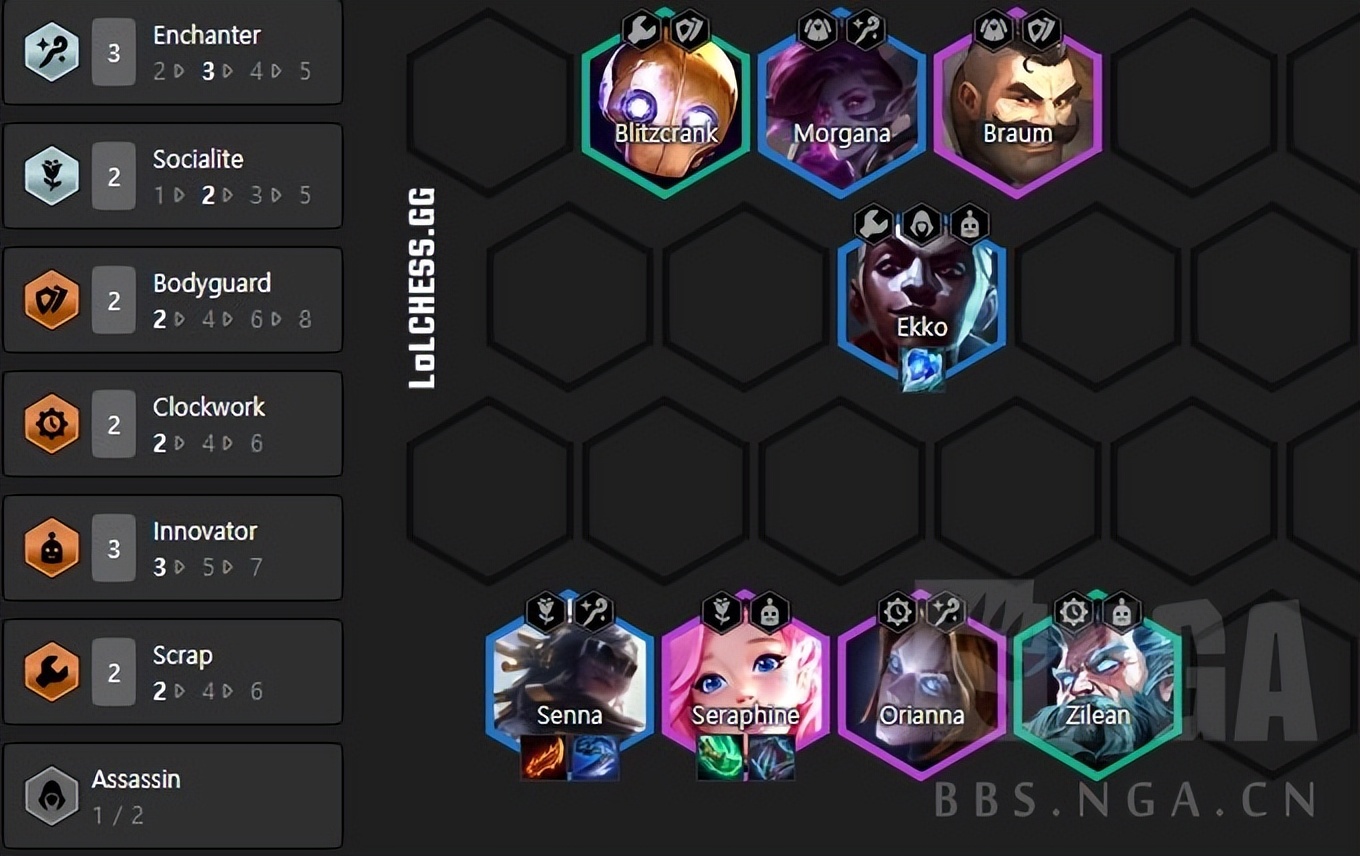Viewport: 1360px width, 856px height.
Task: Open the Scrap trait row
Action: (173, 672)
